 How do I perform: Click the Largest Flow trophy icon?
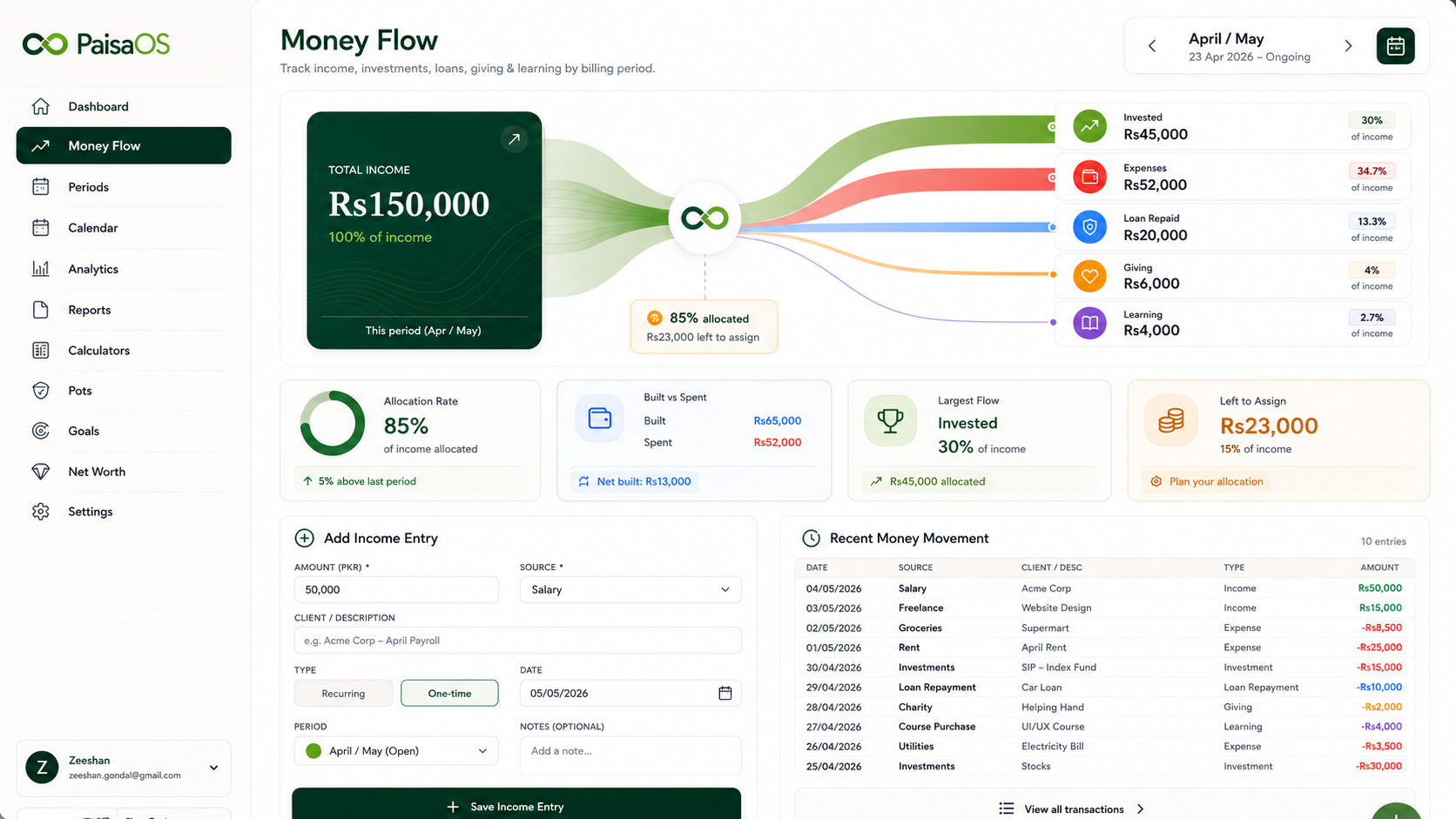coord(890,420)
